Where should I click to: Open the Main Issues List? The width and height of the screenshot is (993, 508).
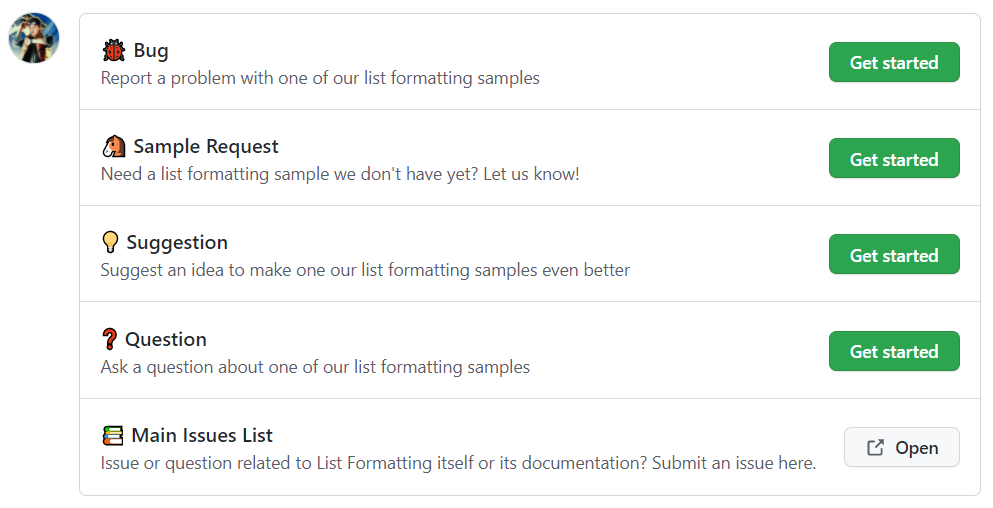902,447
